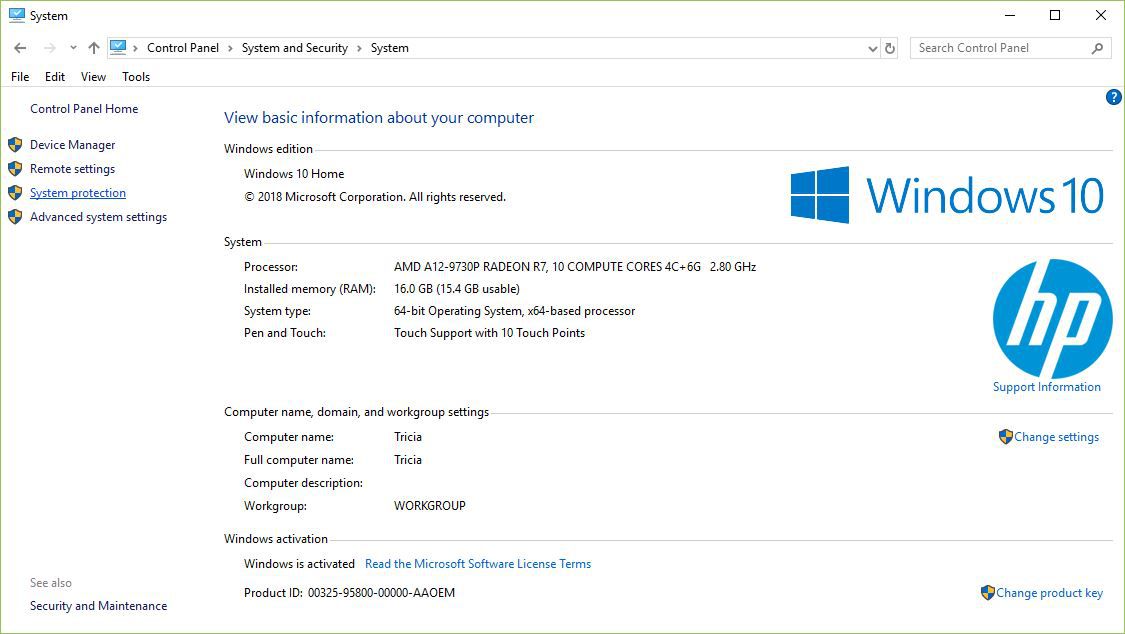Expand the address bar history dropdown
1125x634 pixels.
point(872,48)
